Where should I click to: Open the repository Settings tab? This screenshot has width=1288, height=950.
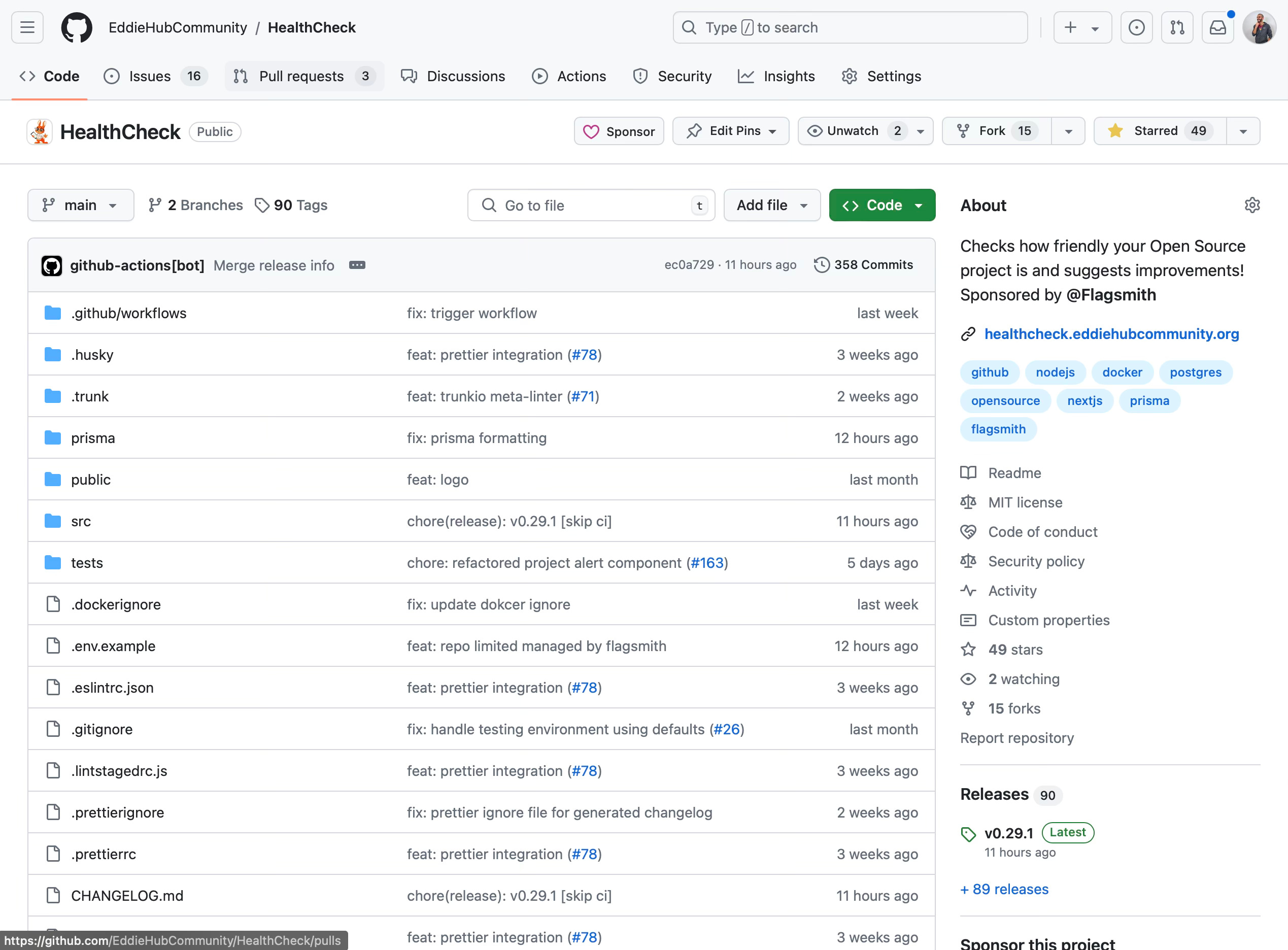[x=881, y=77]
